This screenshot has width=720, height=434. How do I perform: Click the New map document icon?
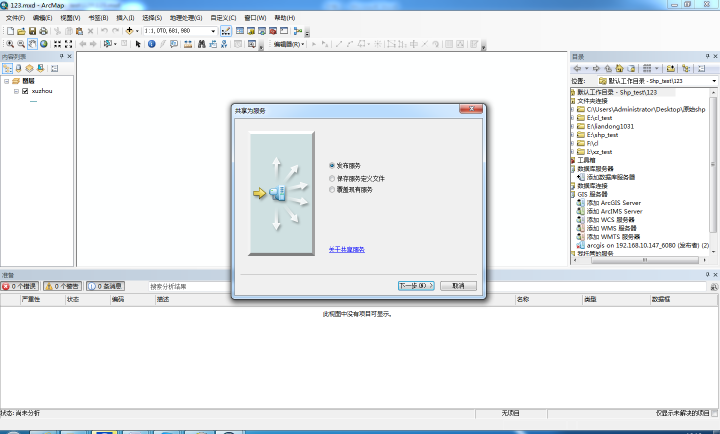10,31
